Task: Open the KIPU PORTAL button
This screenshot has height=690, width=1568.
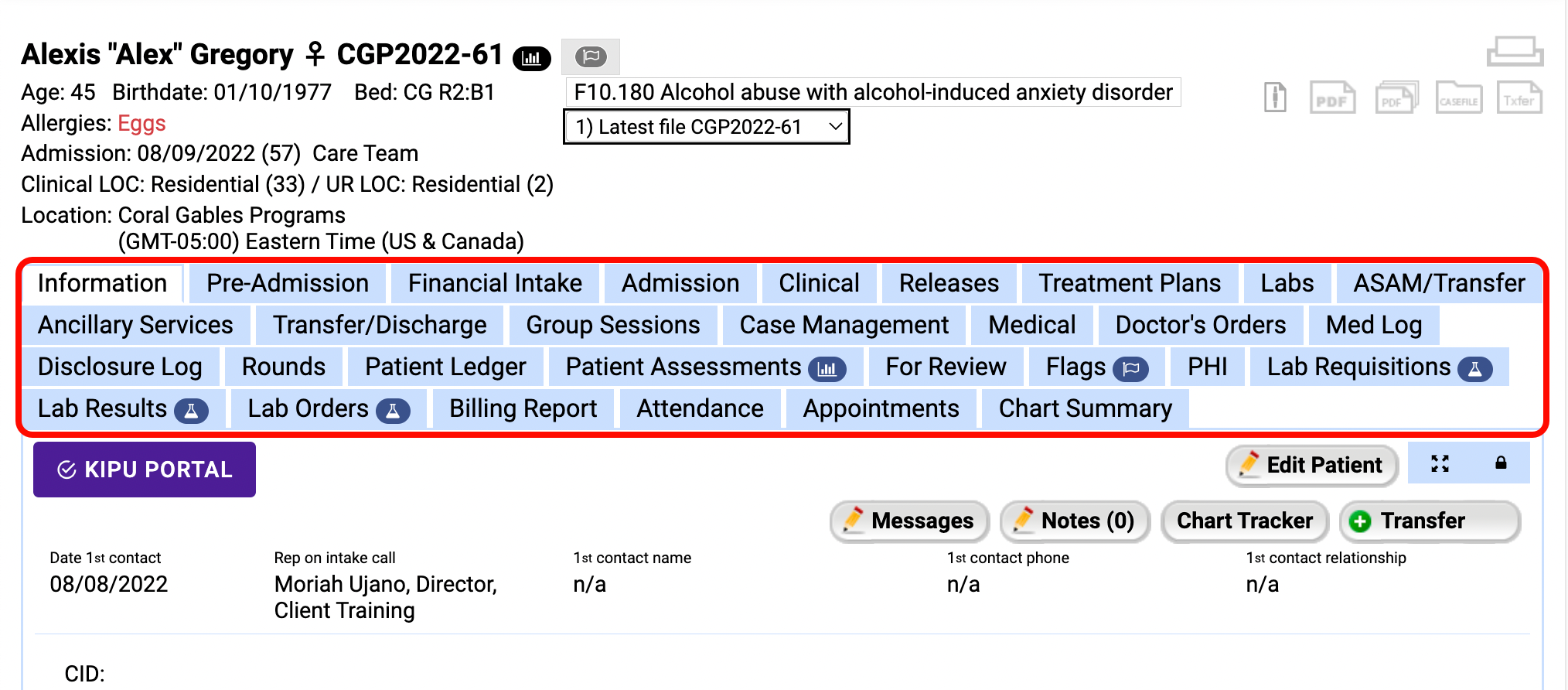Action: click(x=144, y=470)
